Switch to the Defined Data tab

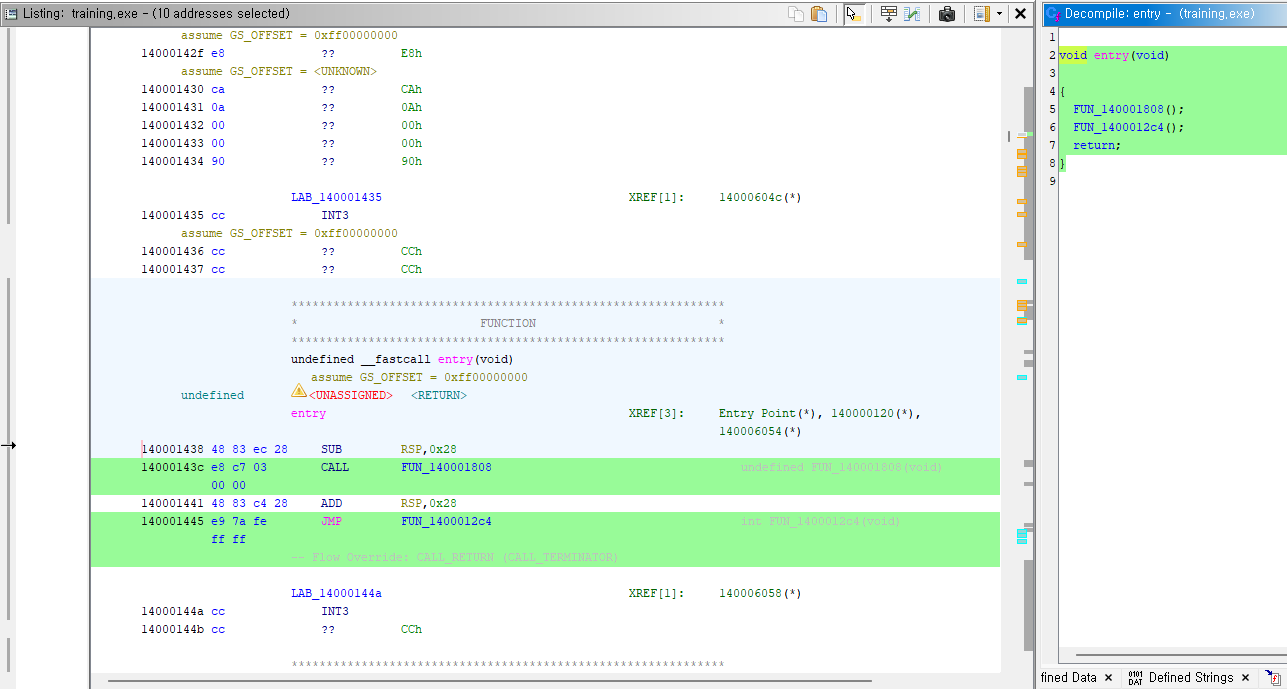click(x=1069, y=677)
